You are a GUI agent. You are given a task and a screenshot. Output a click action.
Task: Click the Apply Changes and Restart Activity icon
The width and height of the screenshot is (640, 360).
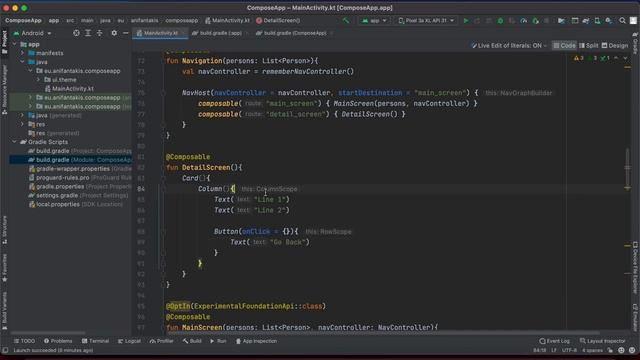(477, 20)
